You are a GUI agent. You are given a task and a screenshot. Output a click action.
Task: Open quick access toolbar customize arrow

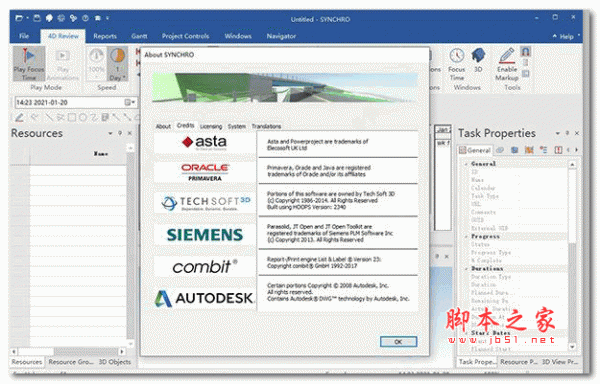tap(108, 18)
